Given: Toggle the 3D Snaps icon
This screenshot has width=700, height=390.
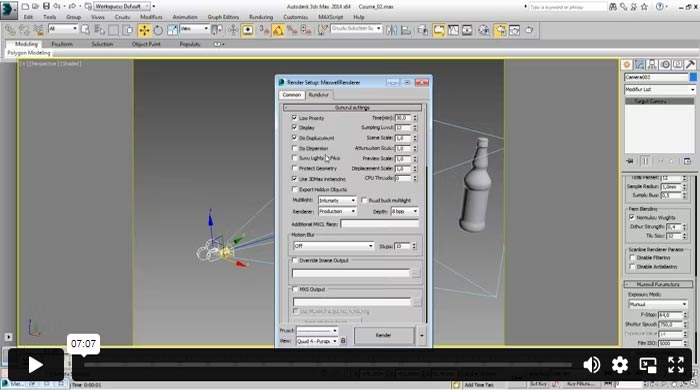Looking at the screenshot, I should [x=264, y=30].
